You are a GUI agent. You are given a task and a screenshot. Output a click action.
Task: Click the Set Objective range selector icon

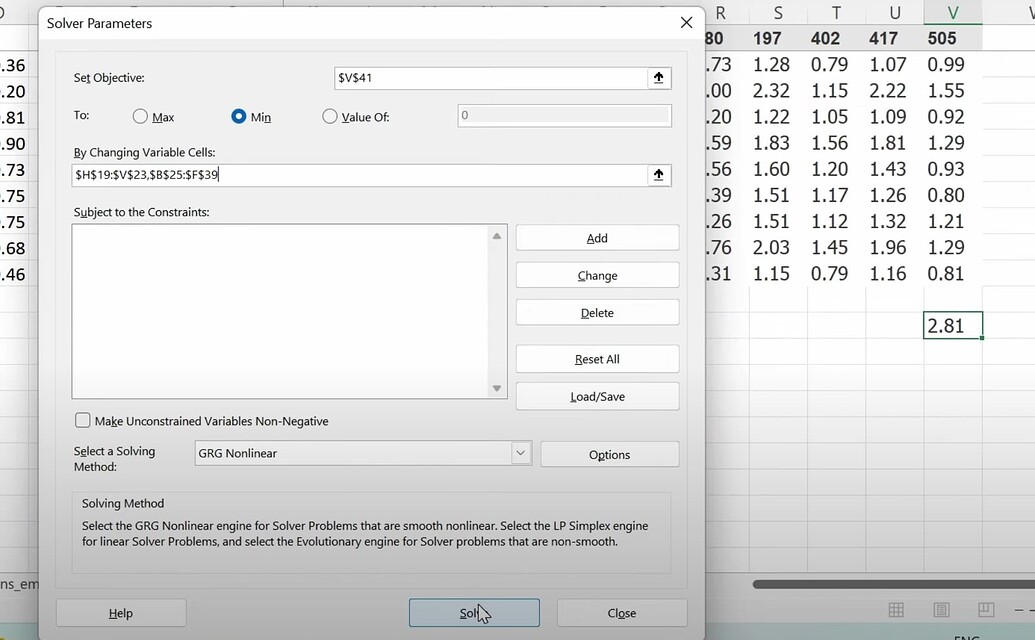coord(659,78)
